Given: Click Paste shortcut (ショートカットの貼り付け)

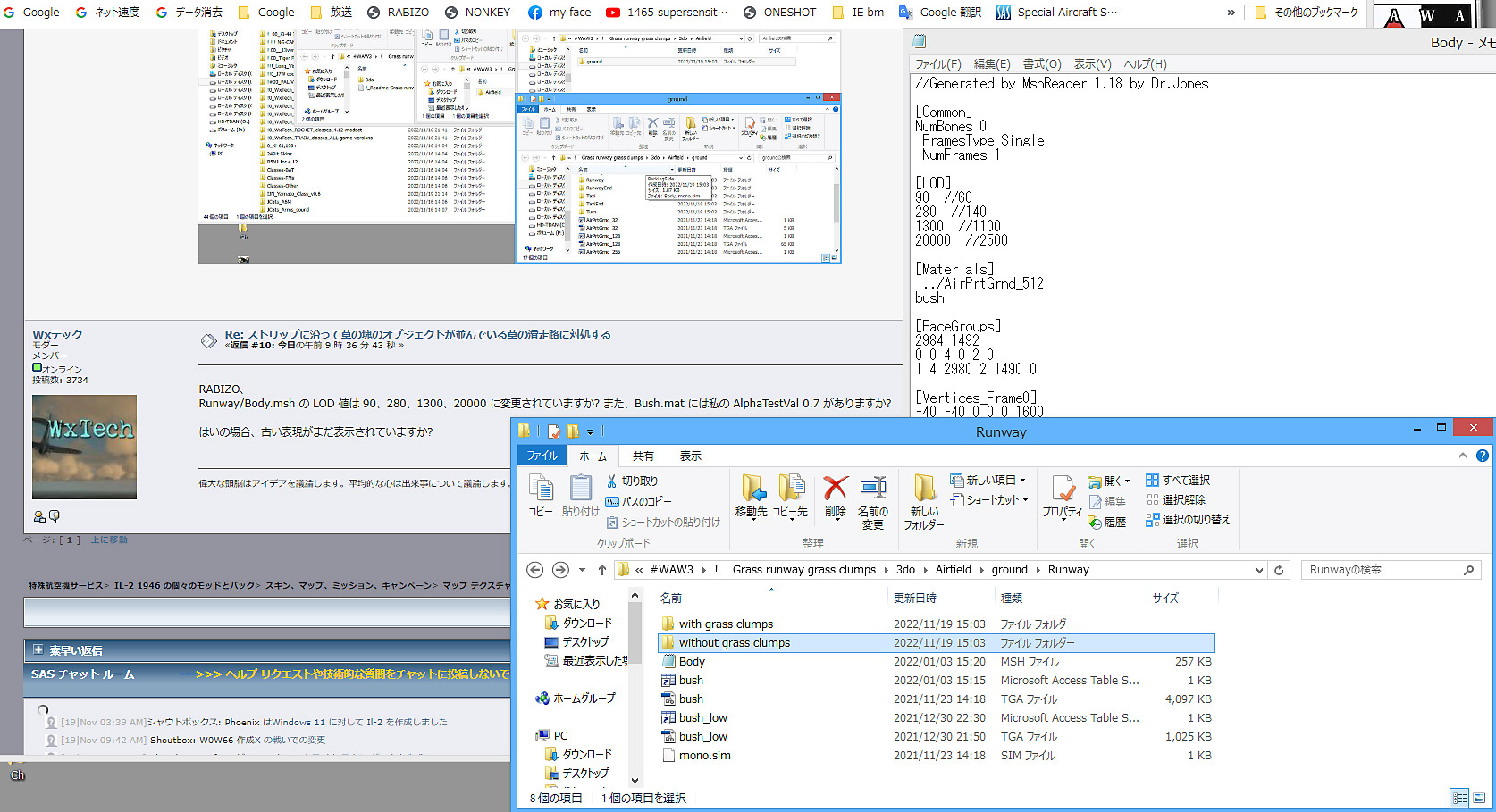Looking at the screenshot, I should coord(662,522).
